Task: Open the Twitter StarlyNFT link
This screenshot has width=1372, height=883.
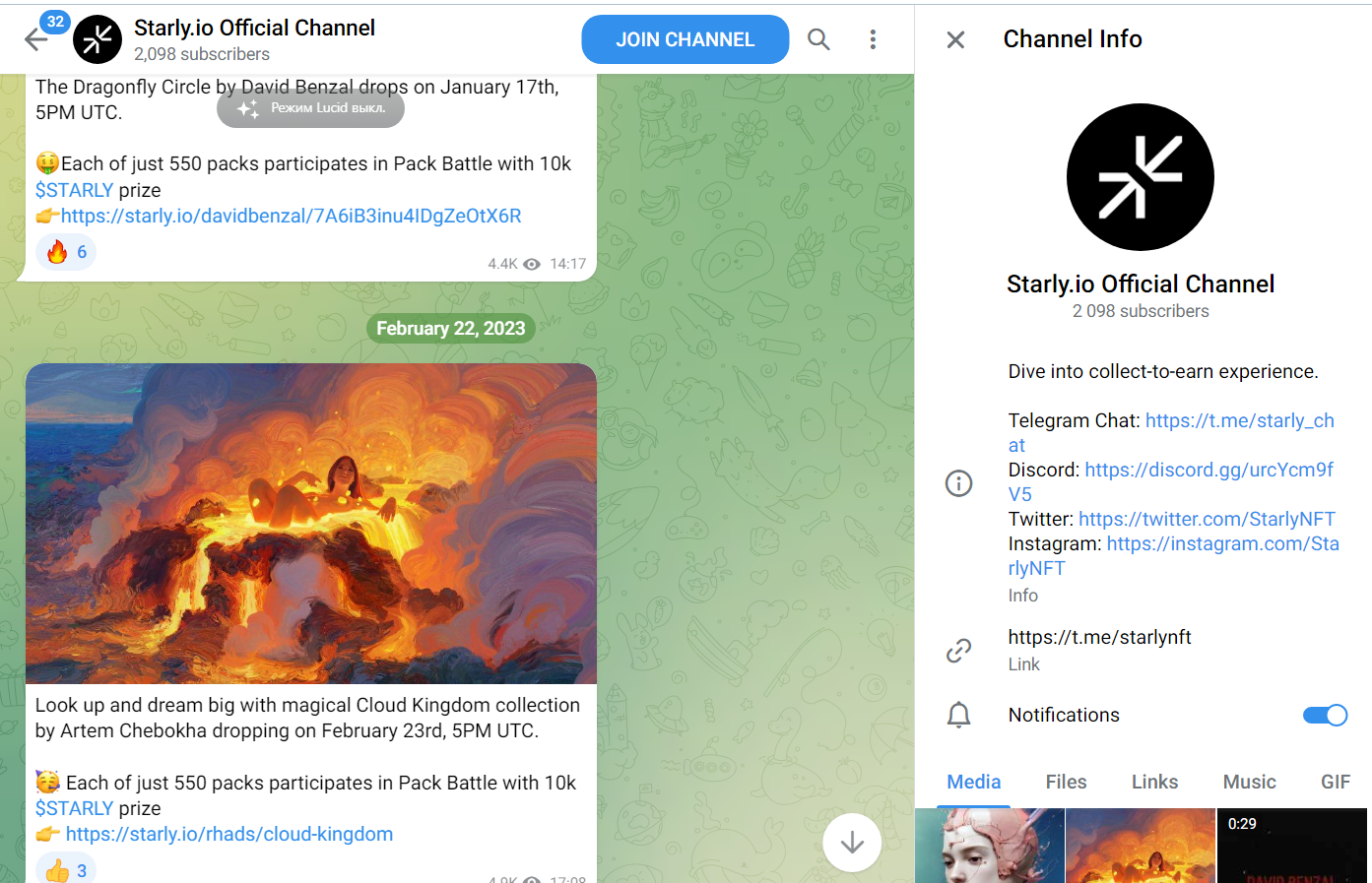Action: click(x=1208, y=519)
